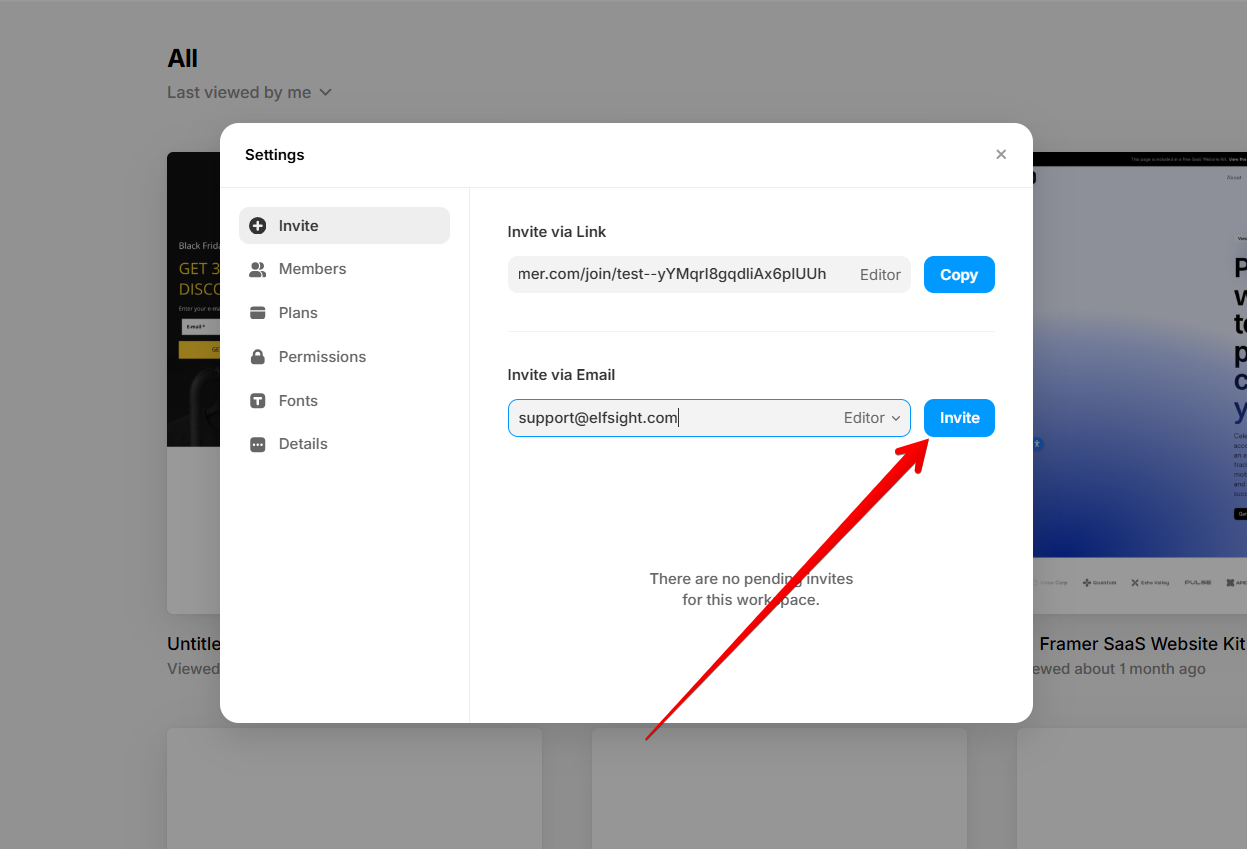The width and height of the screenshot is (1247, 849).
Task: Select the Invite settings tab
Action: pyautogui.click(x=344, y=226)
